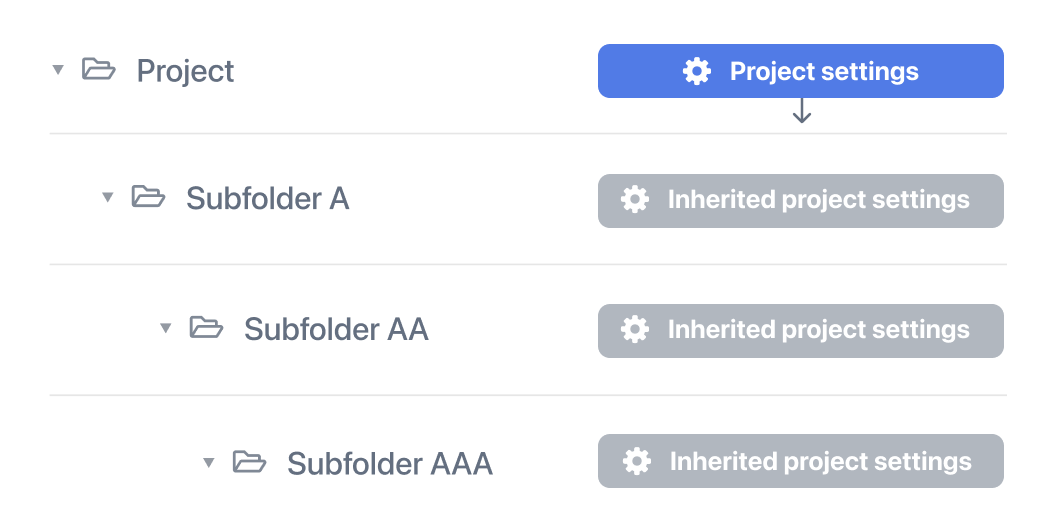This screenshot has width=1060, height=532.
Task: Select the Project folder label
Action: [185, 71]
